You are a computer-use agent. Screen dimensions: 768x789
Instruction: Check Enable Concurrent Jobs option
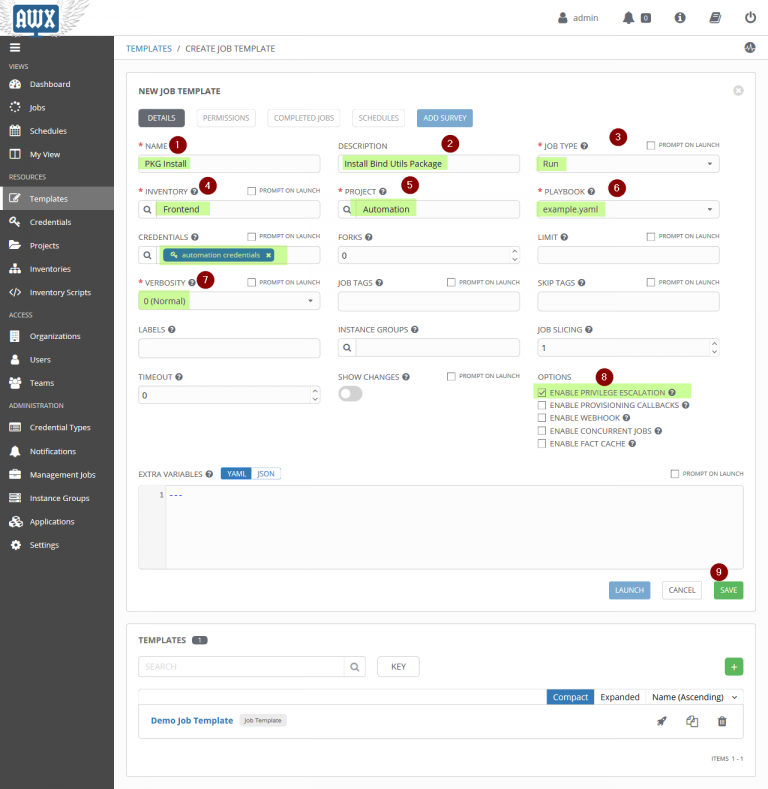542,431
